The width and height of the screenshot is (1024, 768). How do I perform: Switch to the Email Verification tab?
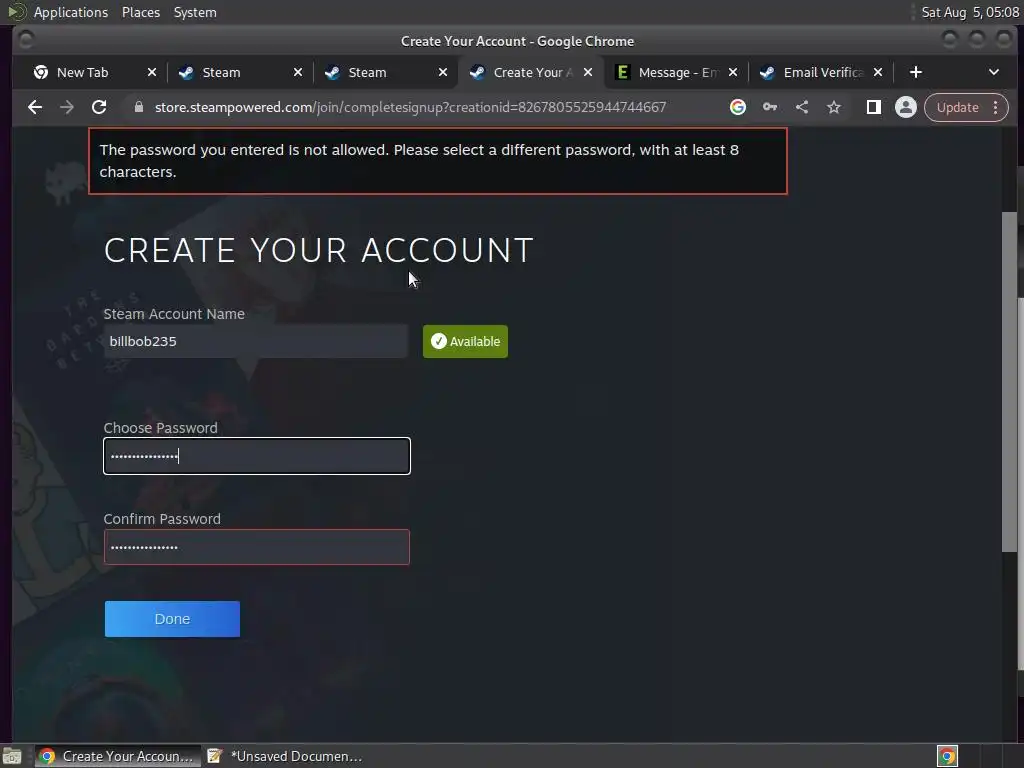822,72
